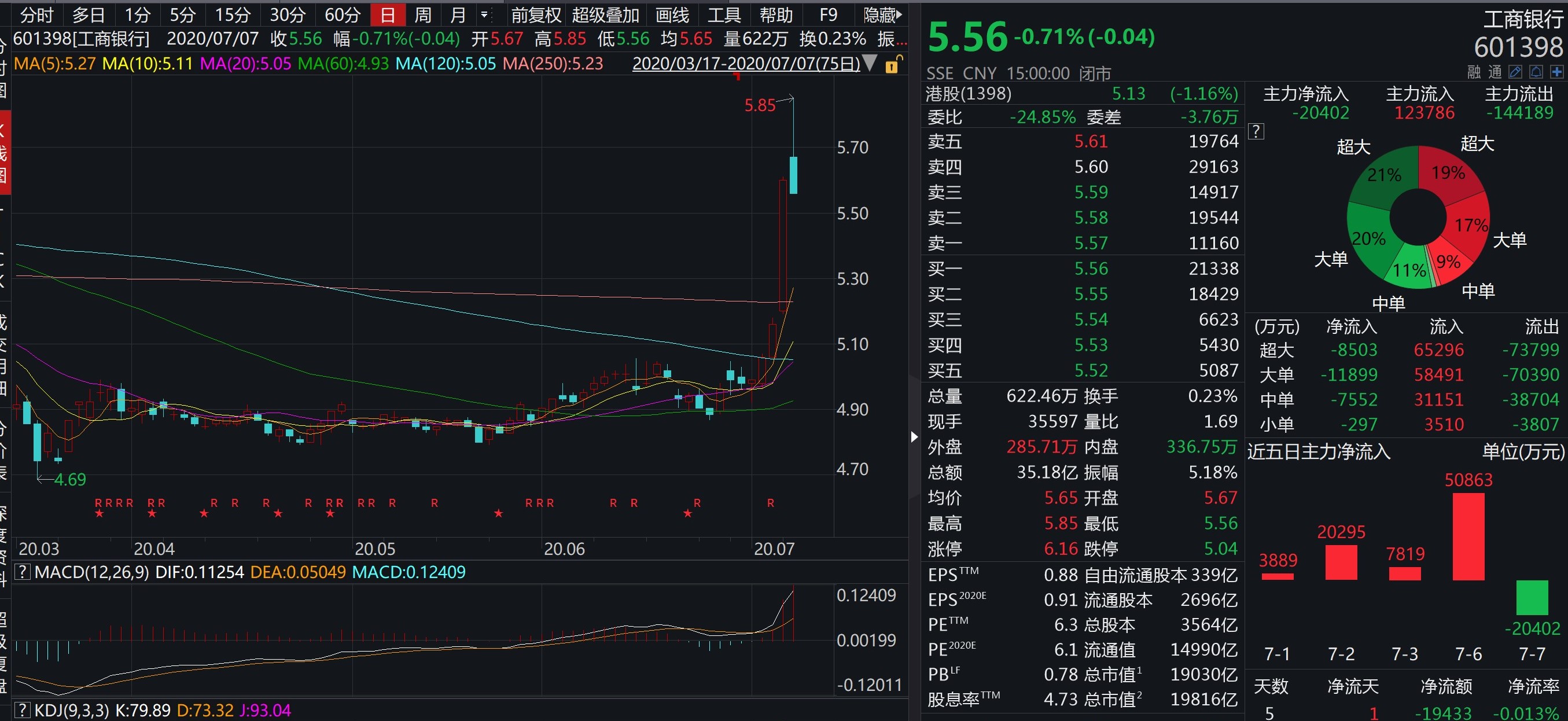Open more period options dropdown after 月

point(484,14)
